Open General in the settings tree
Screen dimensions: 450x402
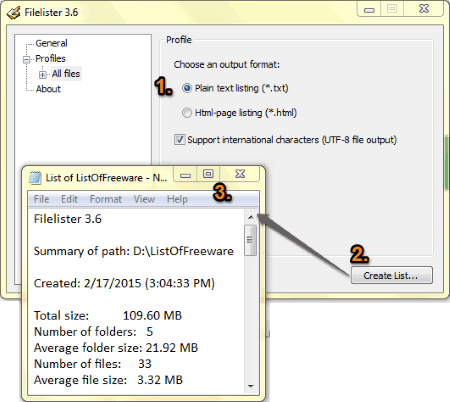click(x=51, y=43)
